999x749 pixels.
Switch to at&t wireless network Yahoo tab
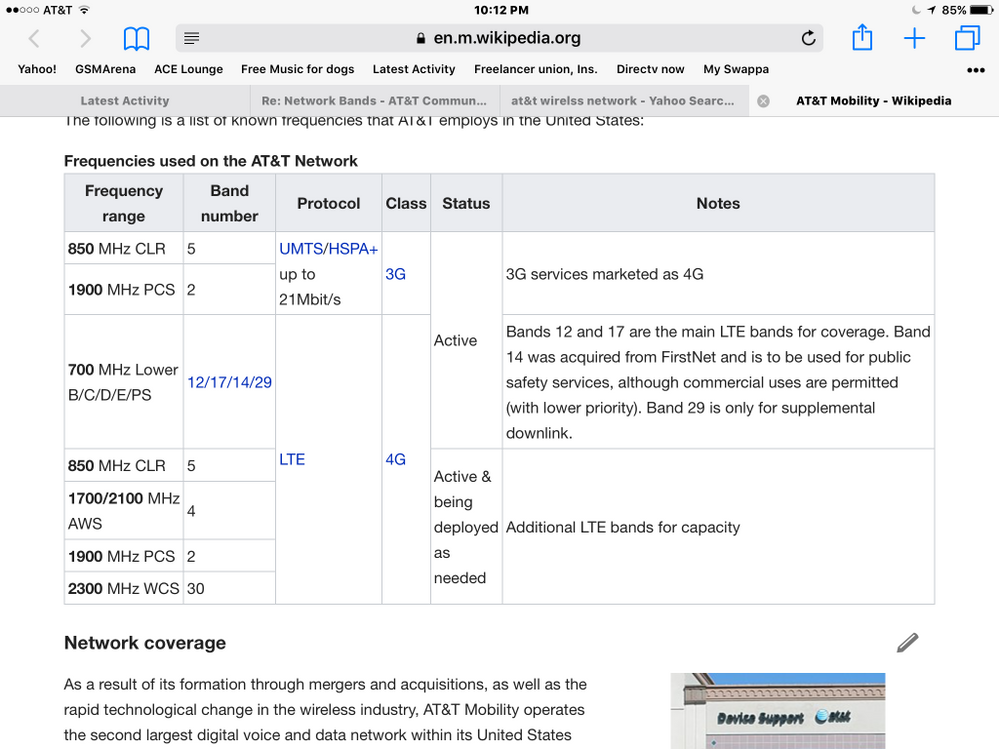point(622,101)
